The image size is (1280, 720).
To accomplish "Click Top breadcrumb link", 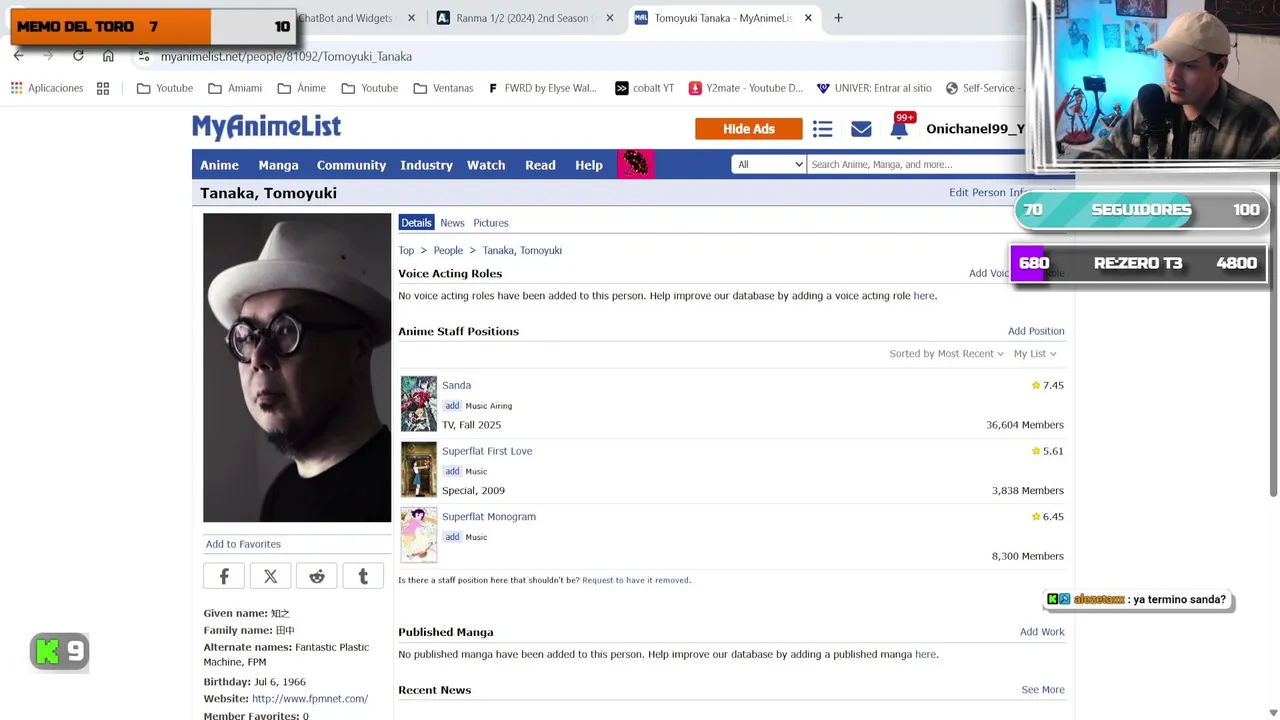I will click(x=406, y=251).
